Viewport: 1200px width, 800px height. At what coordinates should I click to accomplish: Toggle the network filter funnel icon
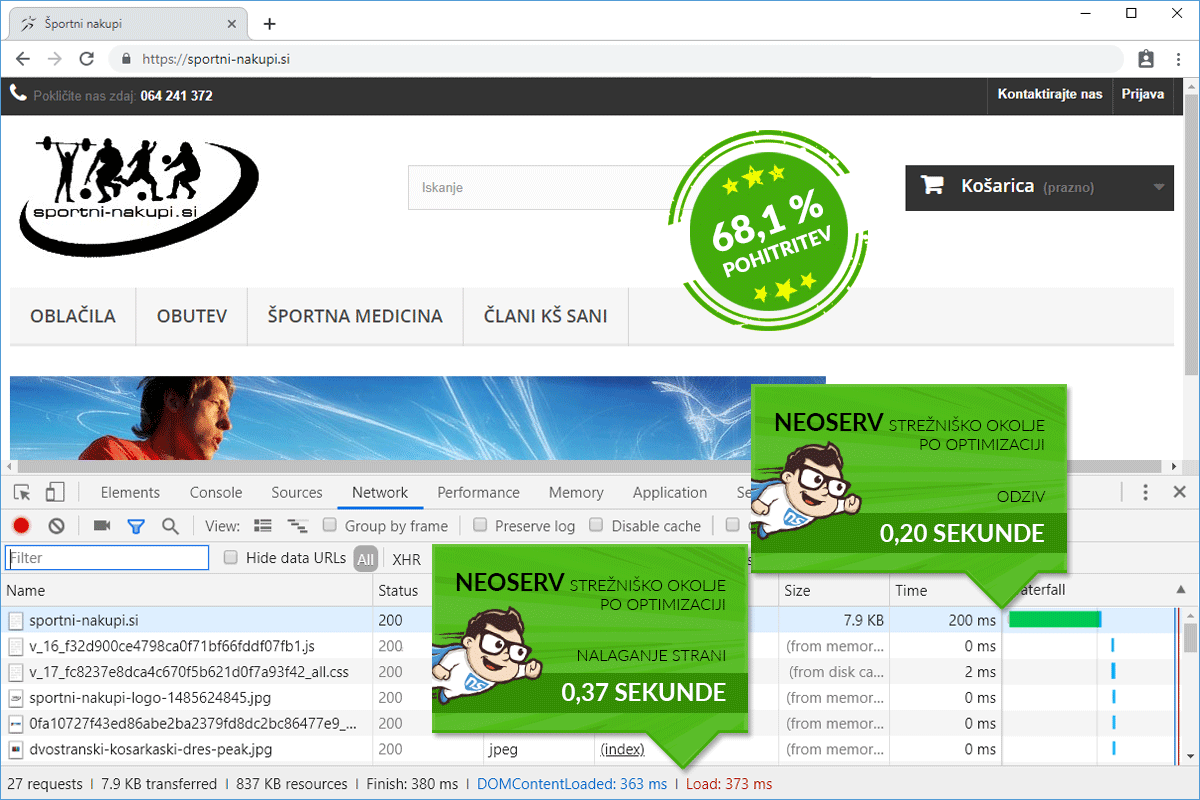click(136, 526)
